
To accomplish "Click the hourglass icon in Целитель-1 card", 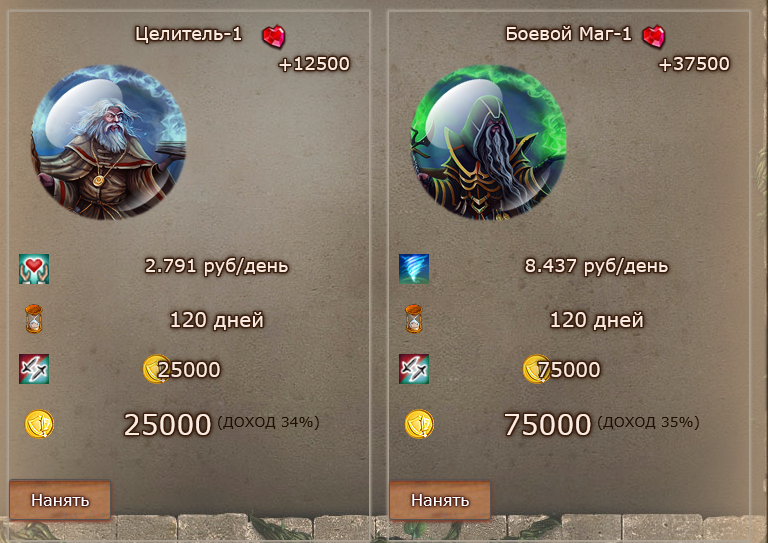I will [x=34, y=319].
